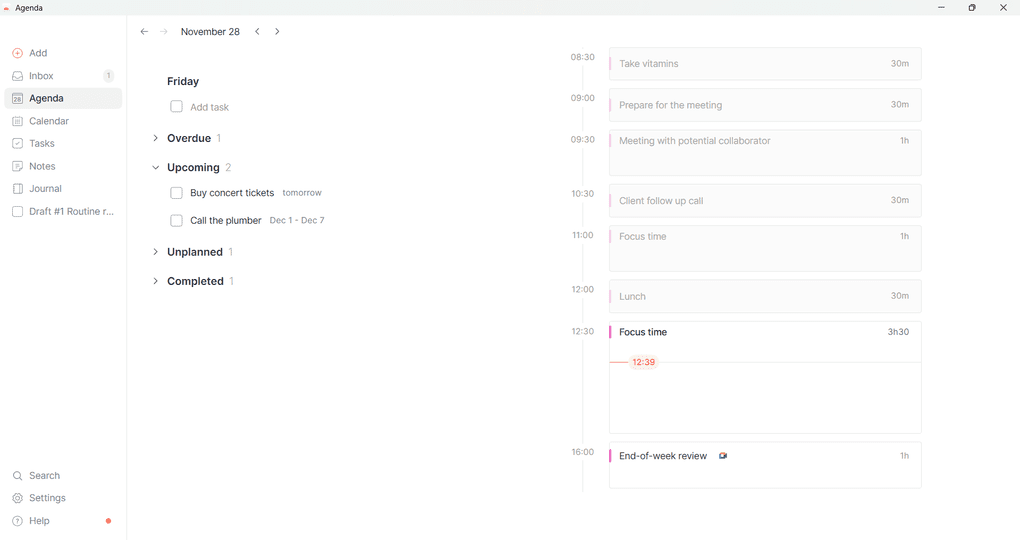Open the Take vitamins event
This screenshot has width=1020, height=540.
click(765, 64)
